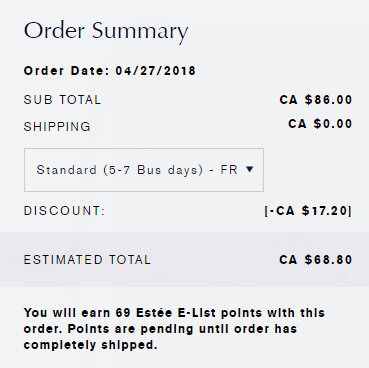Click the '04/27/2018' date value
The height and width of the screenshot is (368, 369).
156,71
